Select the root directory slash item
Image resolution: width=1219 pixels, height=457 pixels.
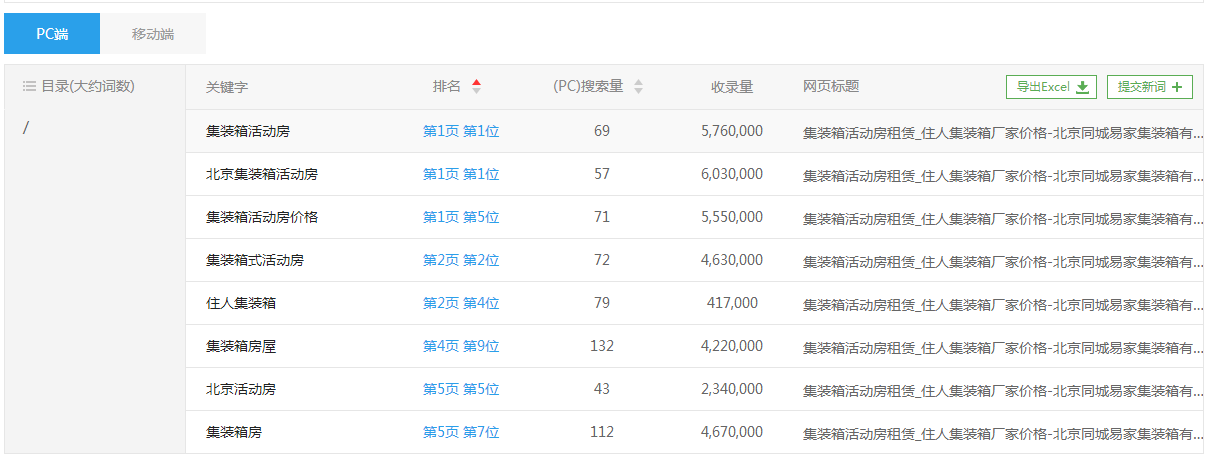tap(26, 128)
